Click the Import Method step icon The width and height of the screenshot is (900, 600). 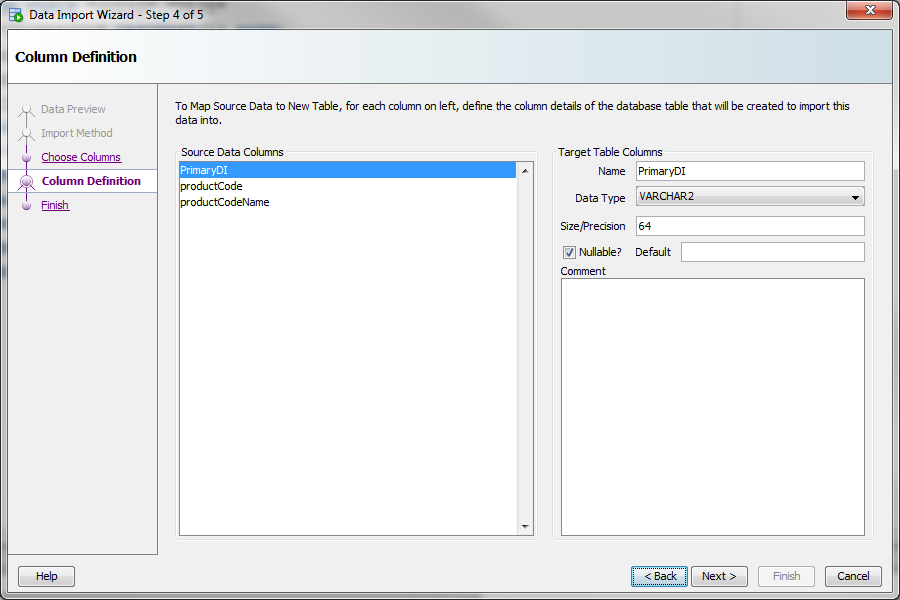click(26, 134)
